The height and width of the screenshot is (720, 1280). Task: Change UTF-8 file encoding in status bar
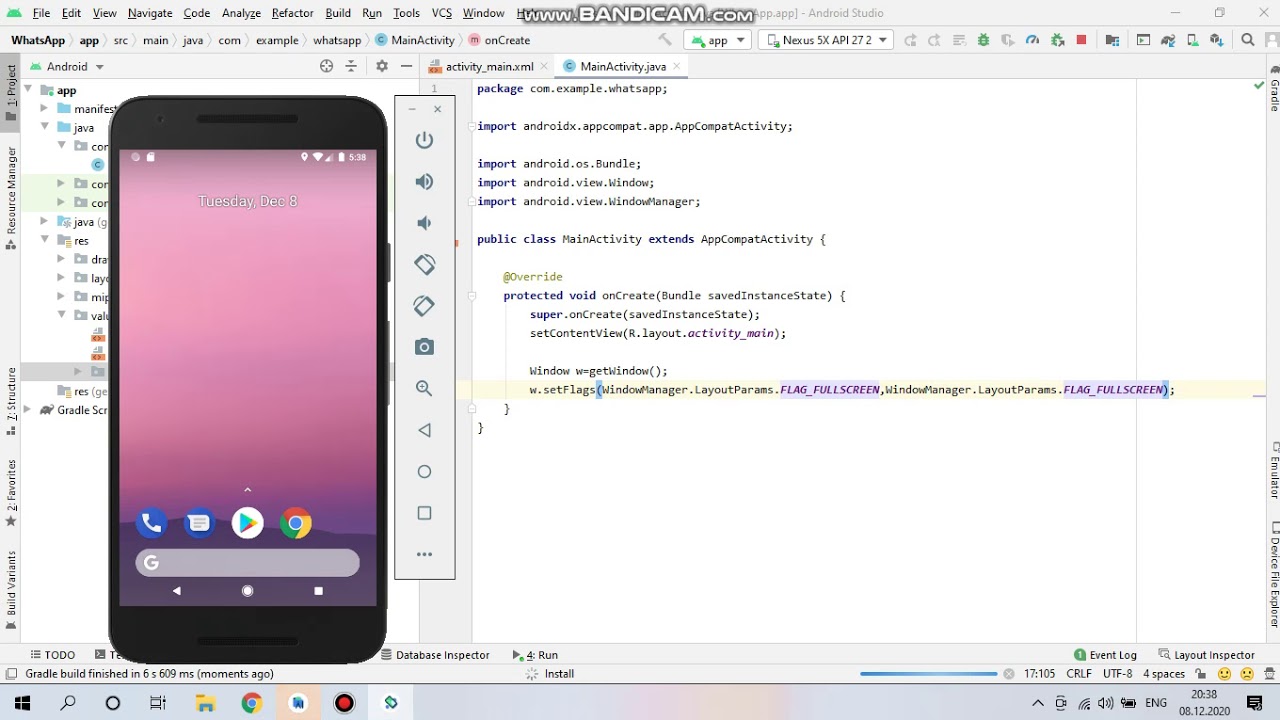(1117, 674)
